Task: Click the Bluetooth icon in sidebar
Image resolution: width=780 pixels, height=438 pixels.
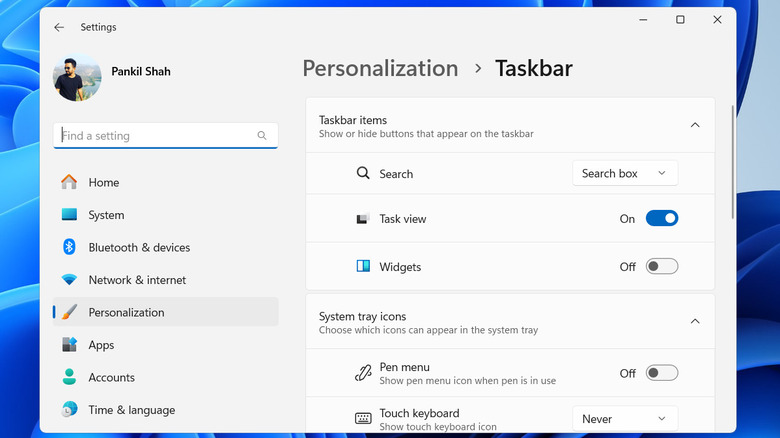Action: [x=69, y=247]
